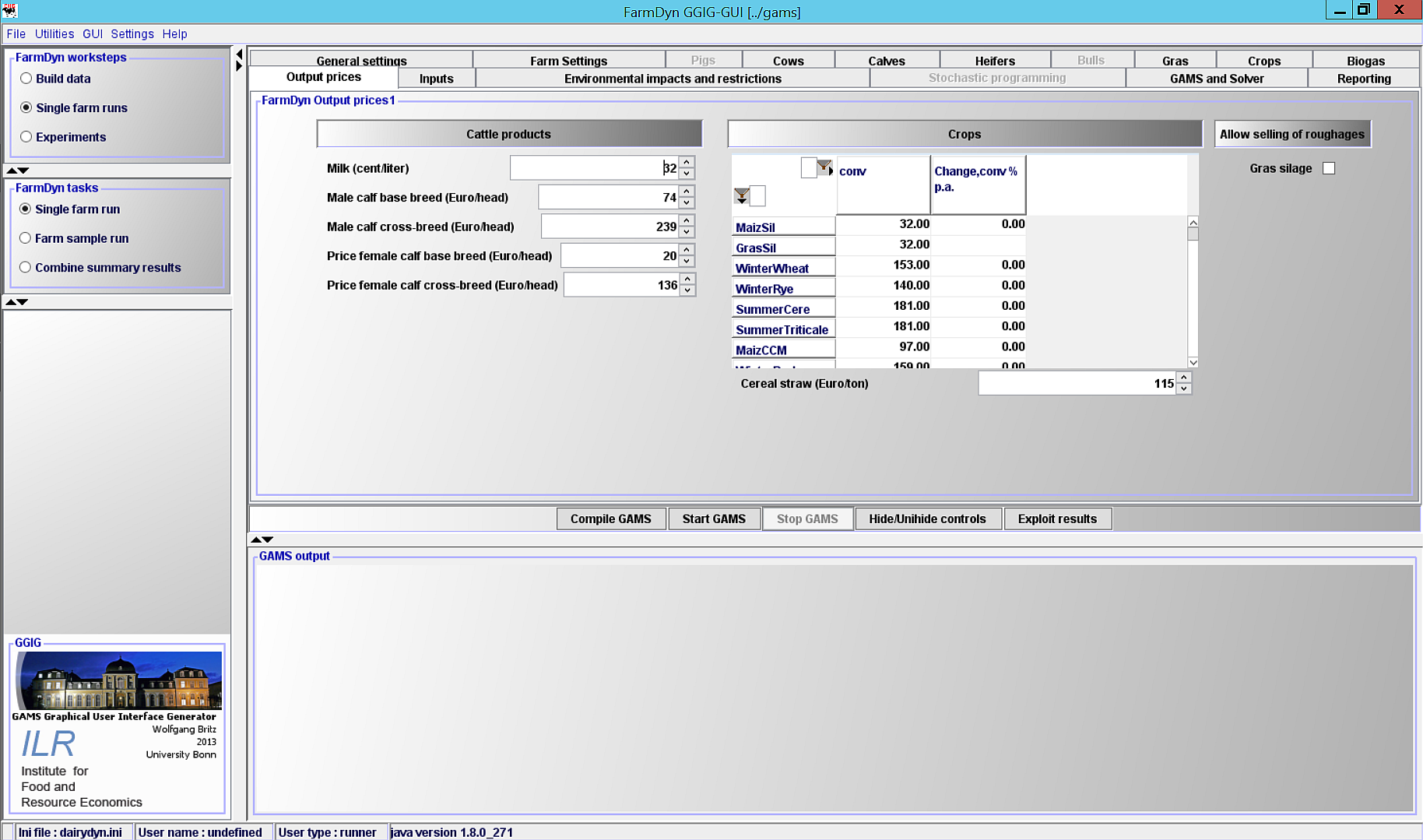Open the Gras tab
Screen dimensions: 1423x840
pyautogui.click(x=1175, y=60)
